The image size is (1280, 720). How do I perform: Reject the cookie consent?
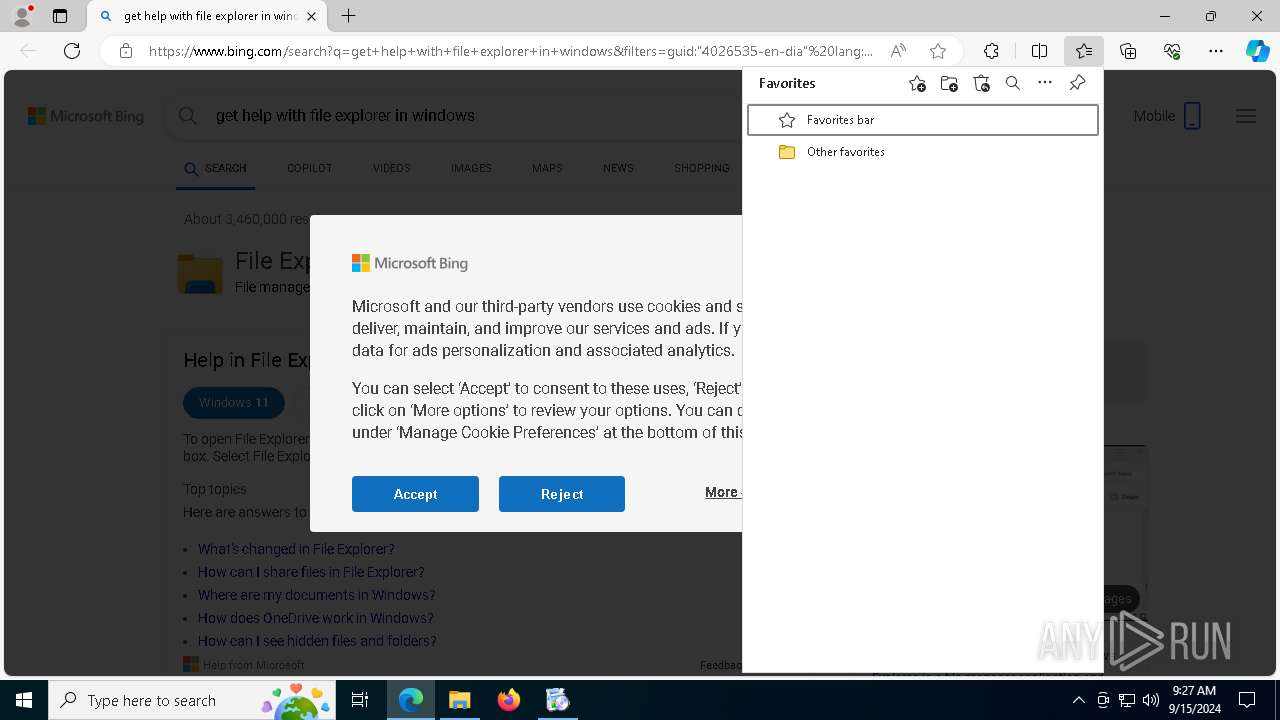[x=562, y=494]
